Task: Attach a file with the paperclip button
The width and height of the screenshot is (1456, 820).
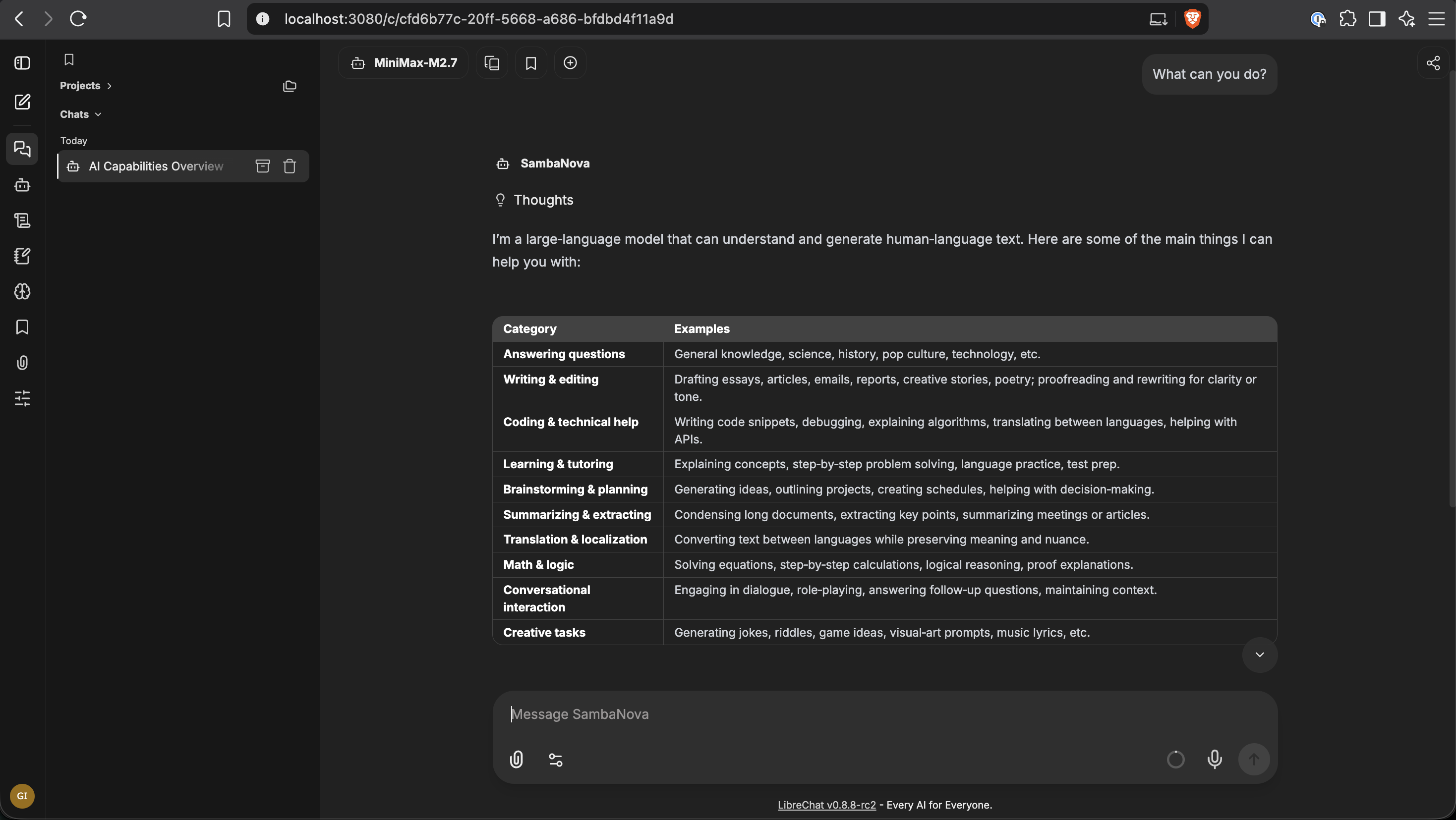Action: (516, 760)
